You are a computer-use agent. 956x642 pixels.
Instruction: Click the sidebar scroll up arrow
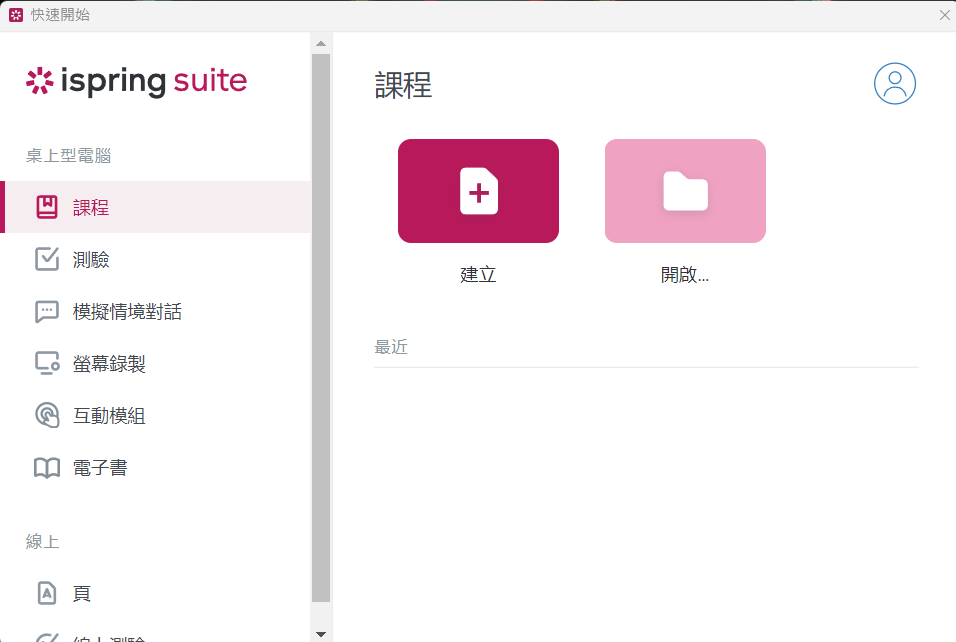321,44
